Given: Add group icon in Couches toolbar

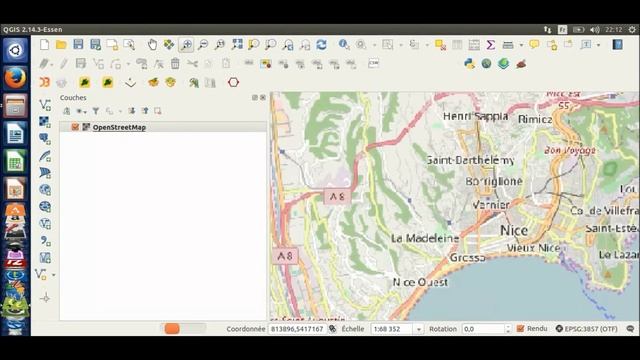Looking at the screenshot, I should [x=67, y=111].
